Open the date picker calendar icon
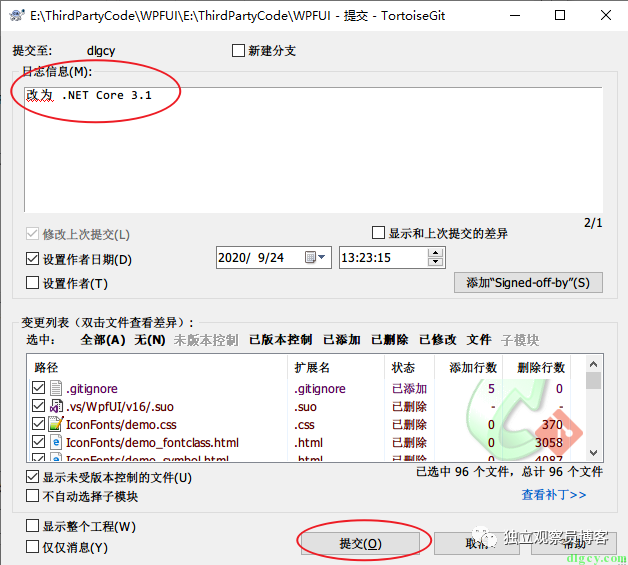Image resolution: width=628 pixels, height=565 pixels. click(315, 257)
